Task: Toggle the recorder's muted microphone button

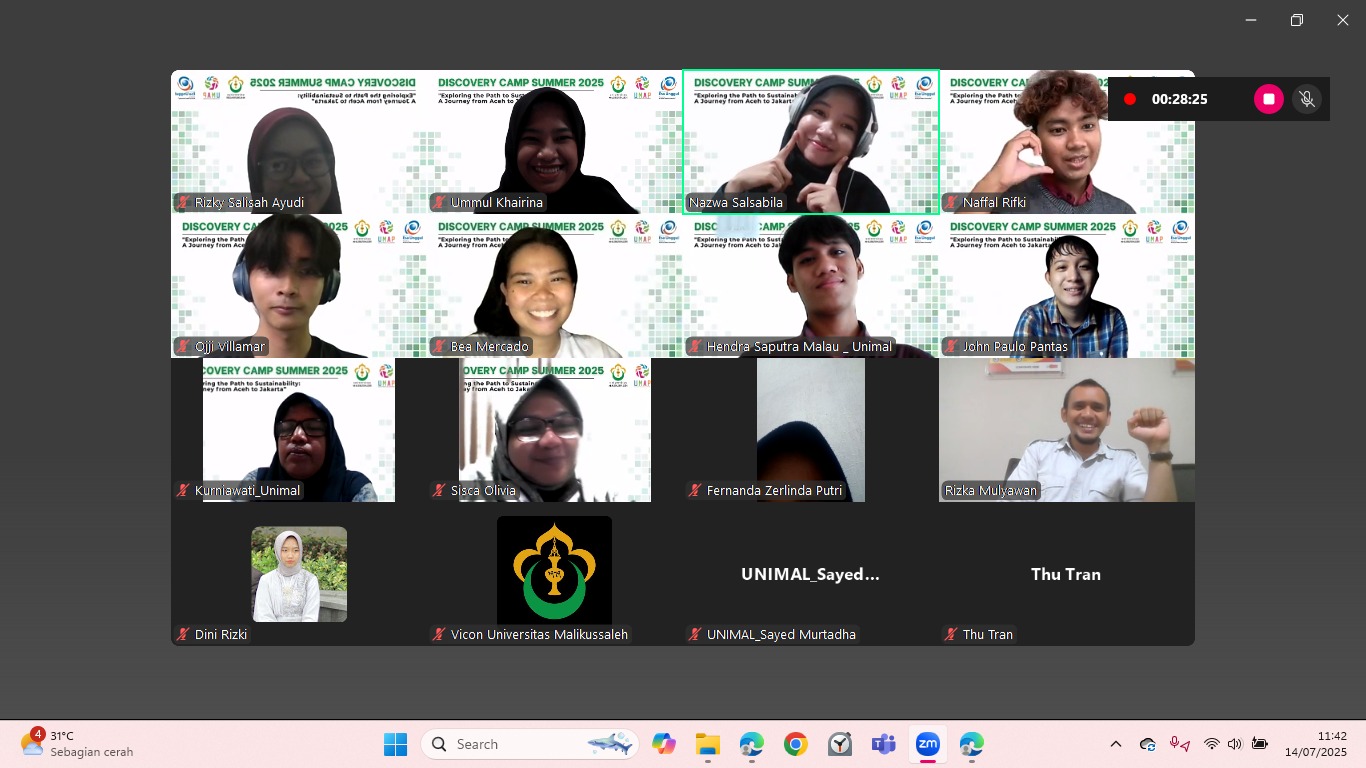Action: tap(1305, 99)
